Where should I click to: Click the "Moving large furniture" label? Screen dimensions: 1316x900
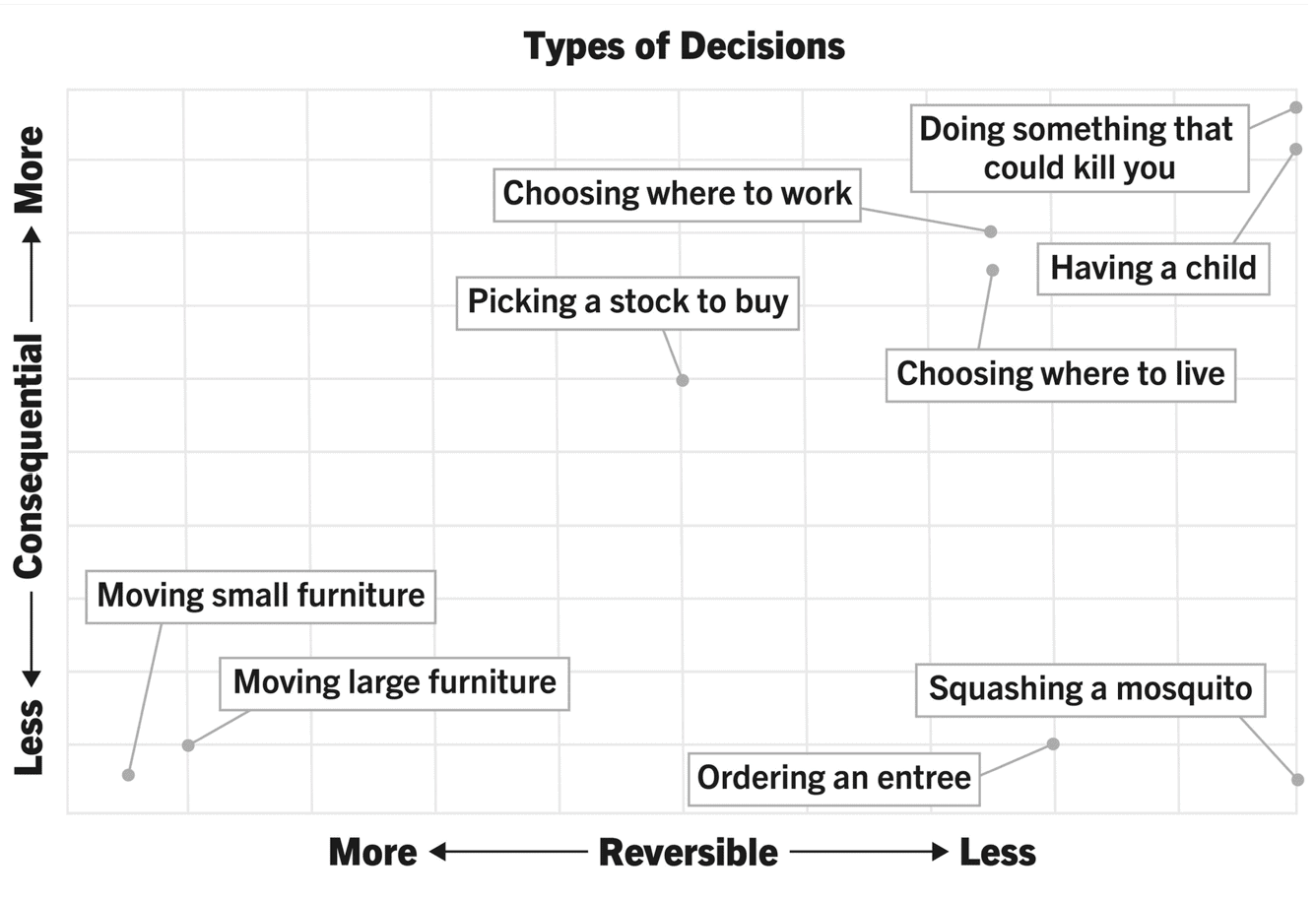pyautogui.click(x=394, y=682)
